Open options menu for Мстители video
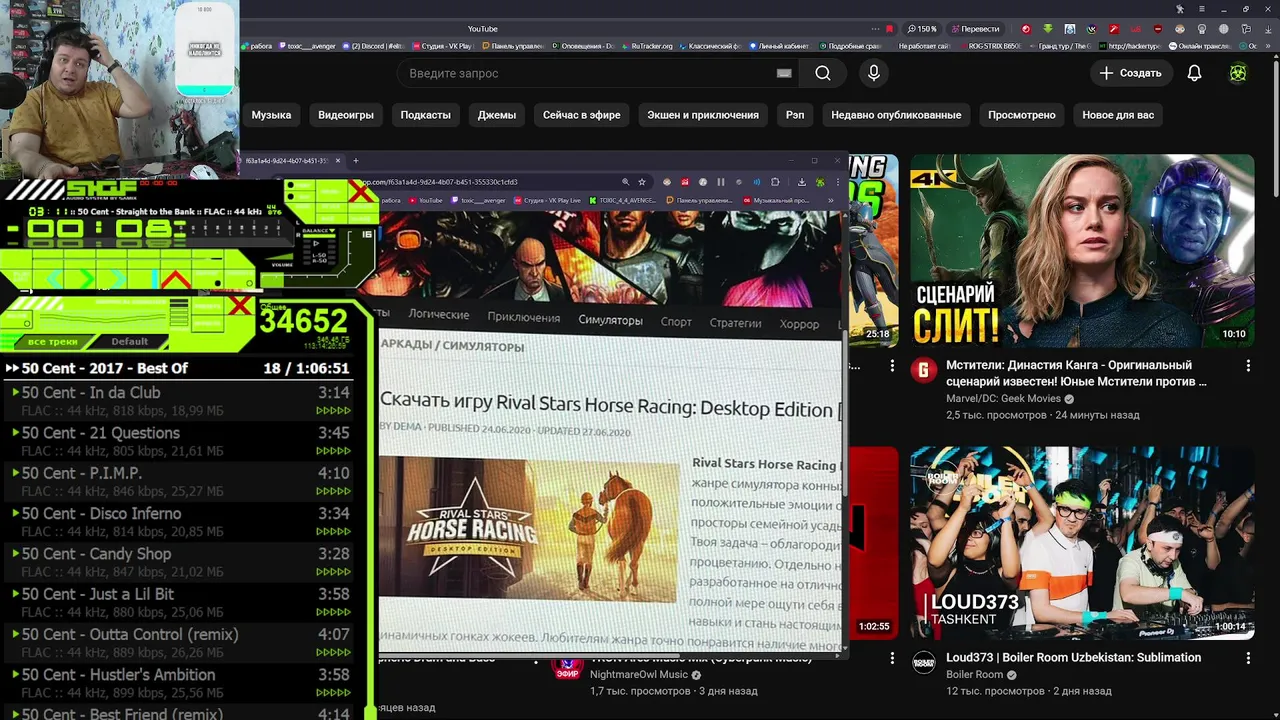Screen dimensions: 1280x720 pos(1248,367)
